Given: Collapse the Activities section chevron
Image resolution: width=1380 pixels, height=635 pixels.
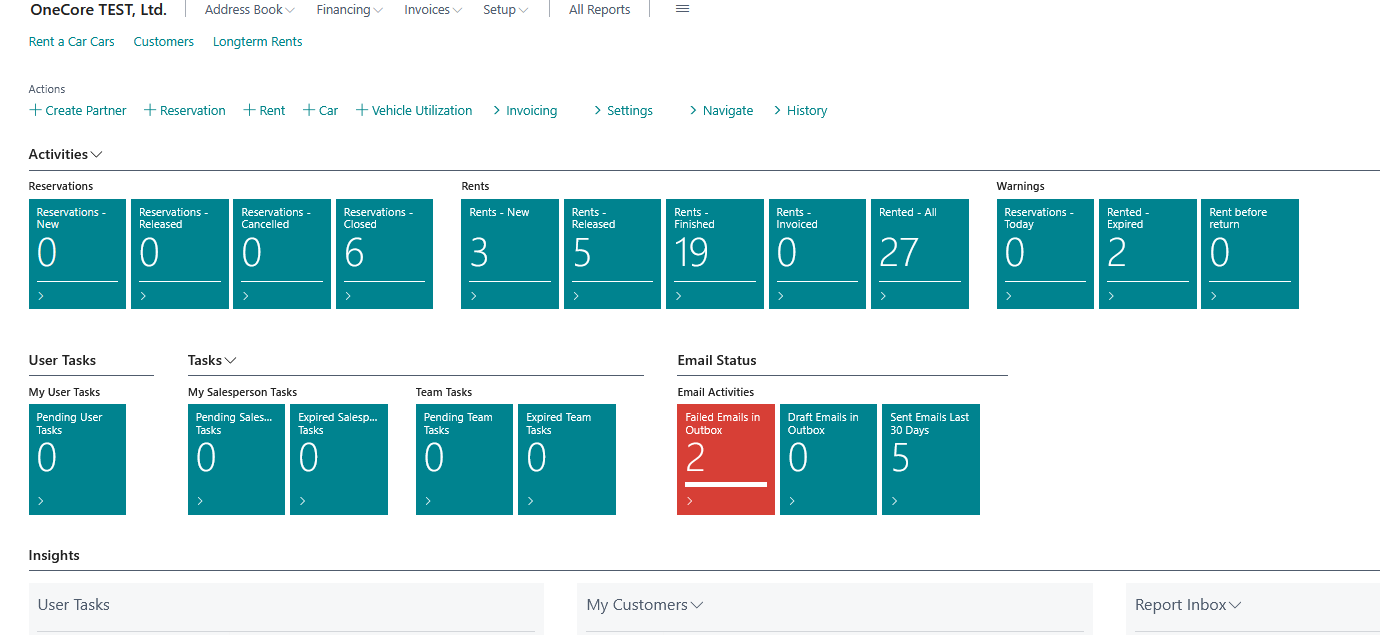Looking at the screenshot, I should pyautogui.click(x=97, y=155).
